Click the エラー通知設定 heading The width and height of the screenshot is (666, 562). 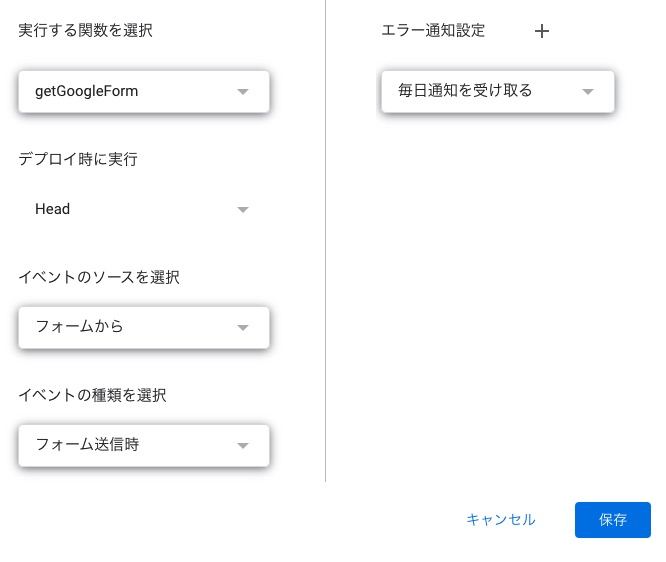(433, 31)
